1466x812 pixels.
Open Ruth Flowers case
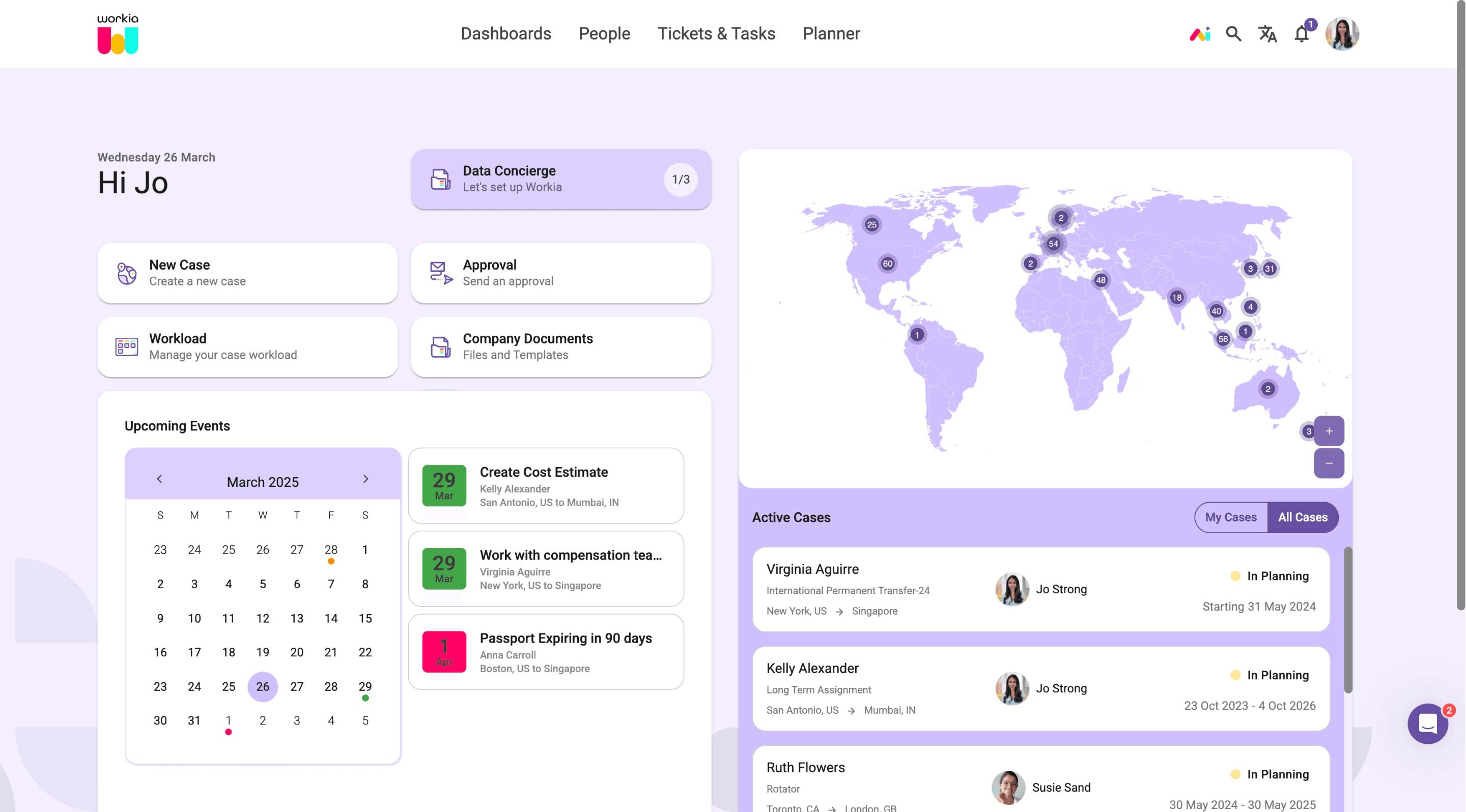tap(1041, 780)
